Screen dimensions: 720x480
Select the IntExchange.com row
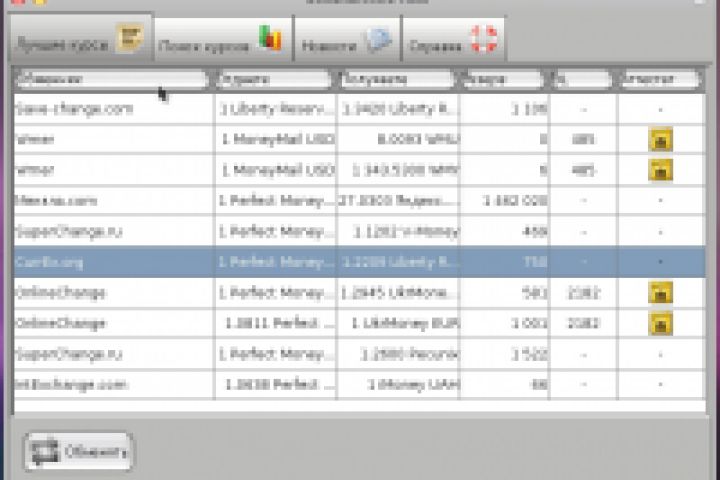tap(360, 384)
